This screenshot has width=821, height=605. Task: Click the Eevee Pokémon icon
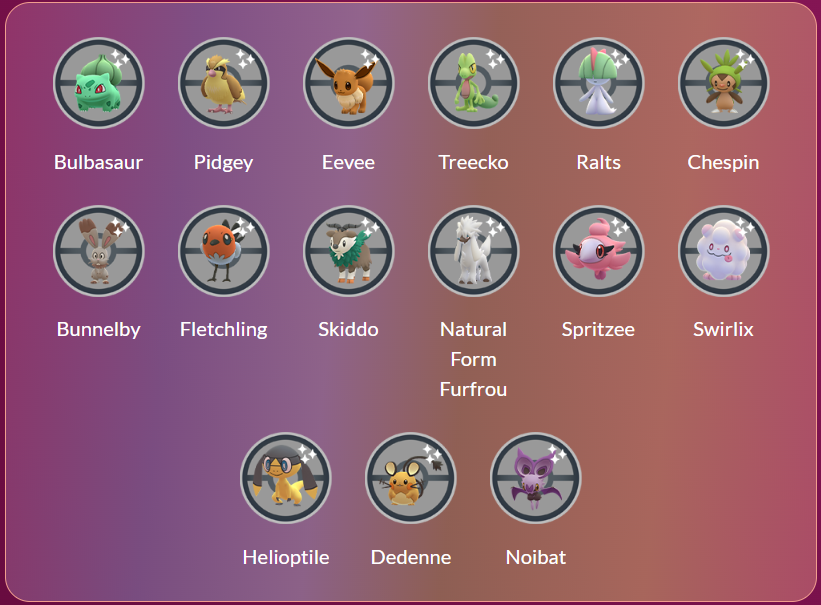tap(348, 84)
